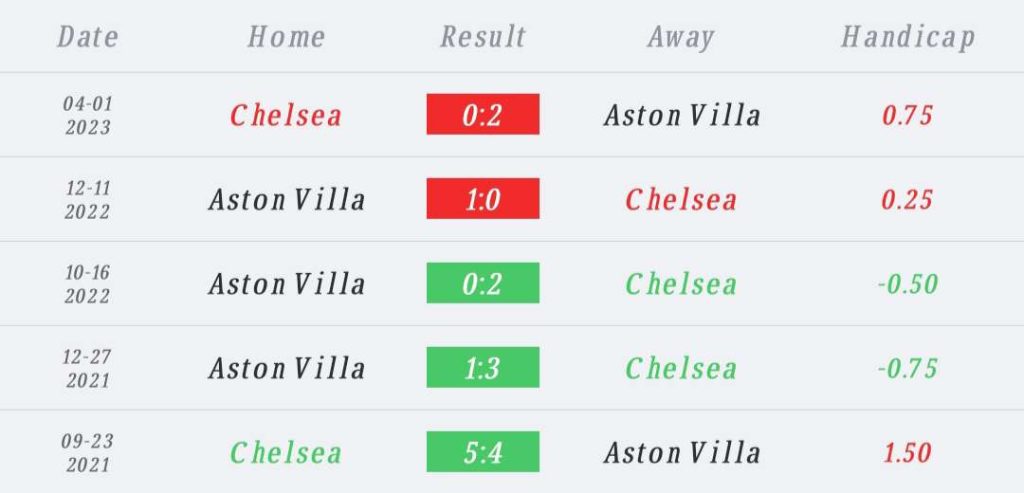Click the 0.75 red handicap value

(907, 116)
